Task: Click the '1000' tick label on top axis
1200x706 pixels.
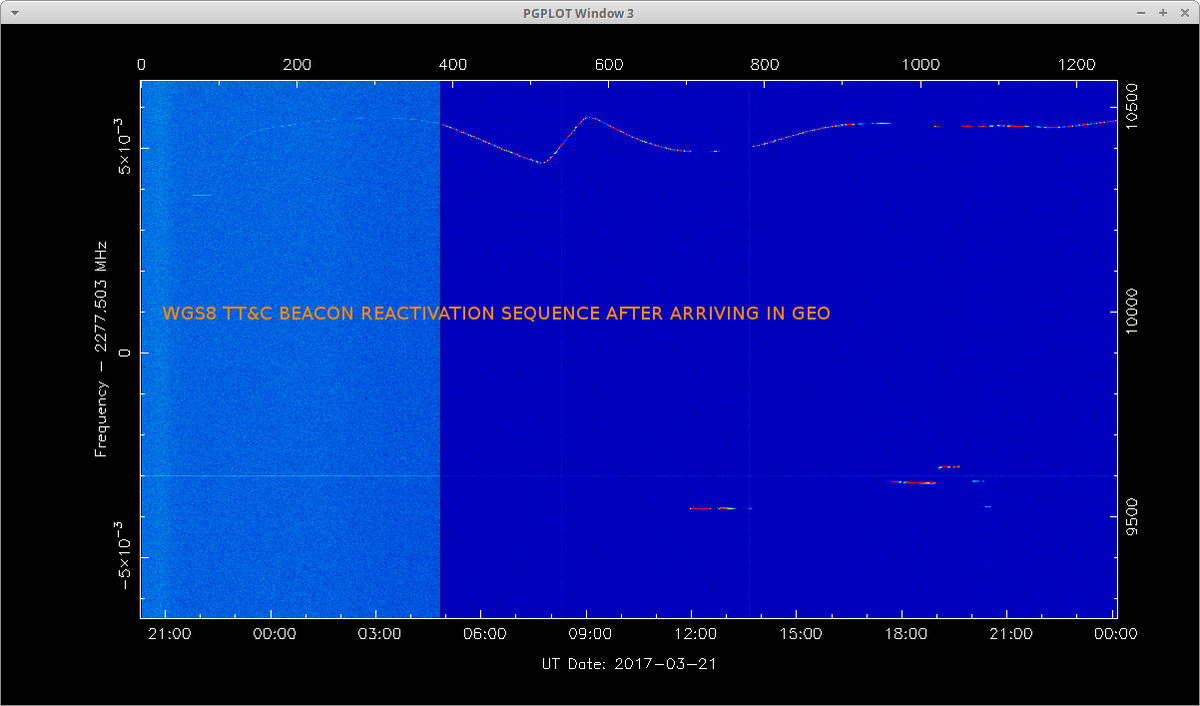Action: pos(920,64)
